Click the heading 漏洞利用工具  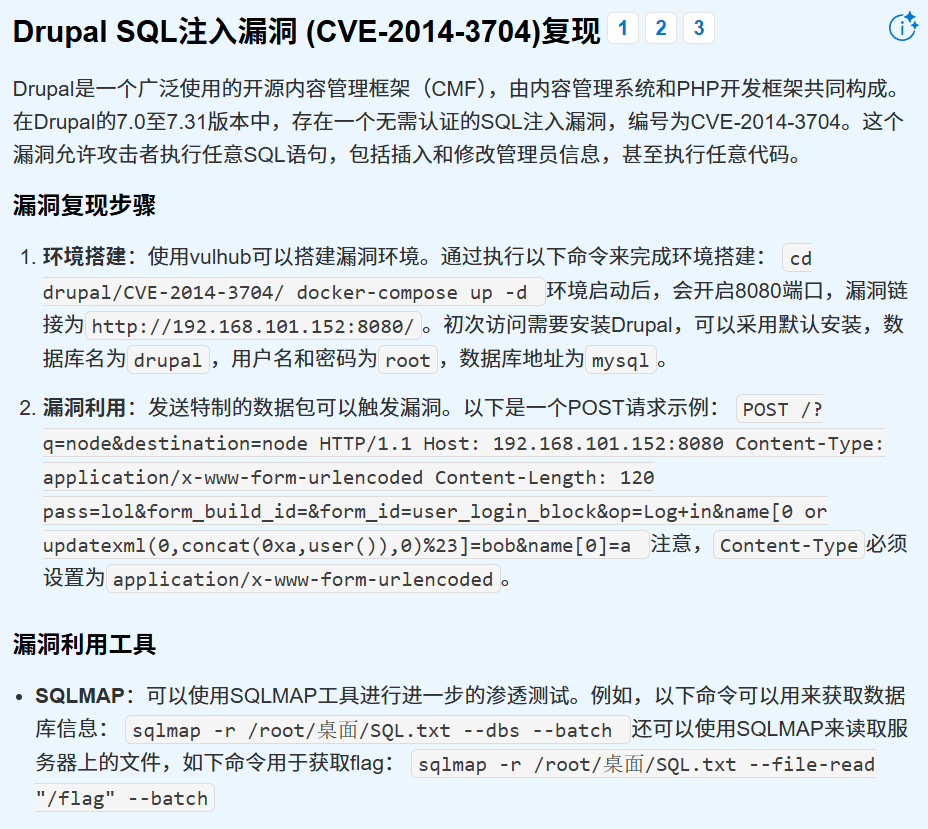(84, 644)
